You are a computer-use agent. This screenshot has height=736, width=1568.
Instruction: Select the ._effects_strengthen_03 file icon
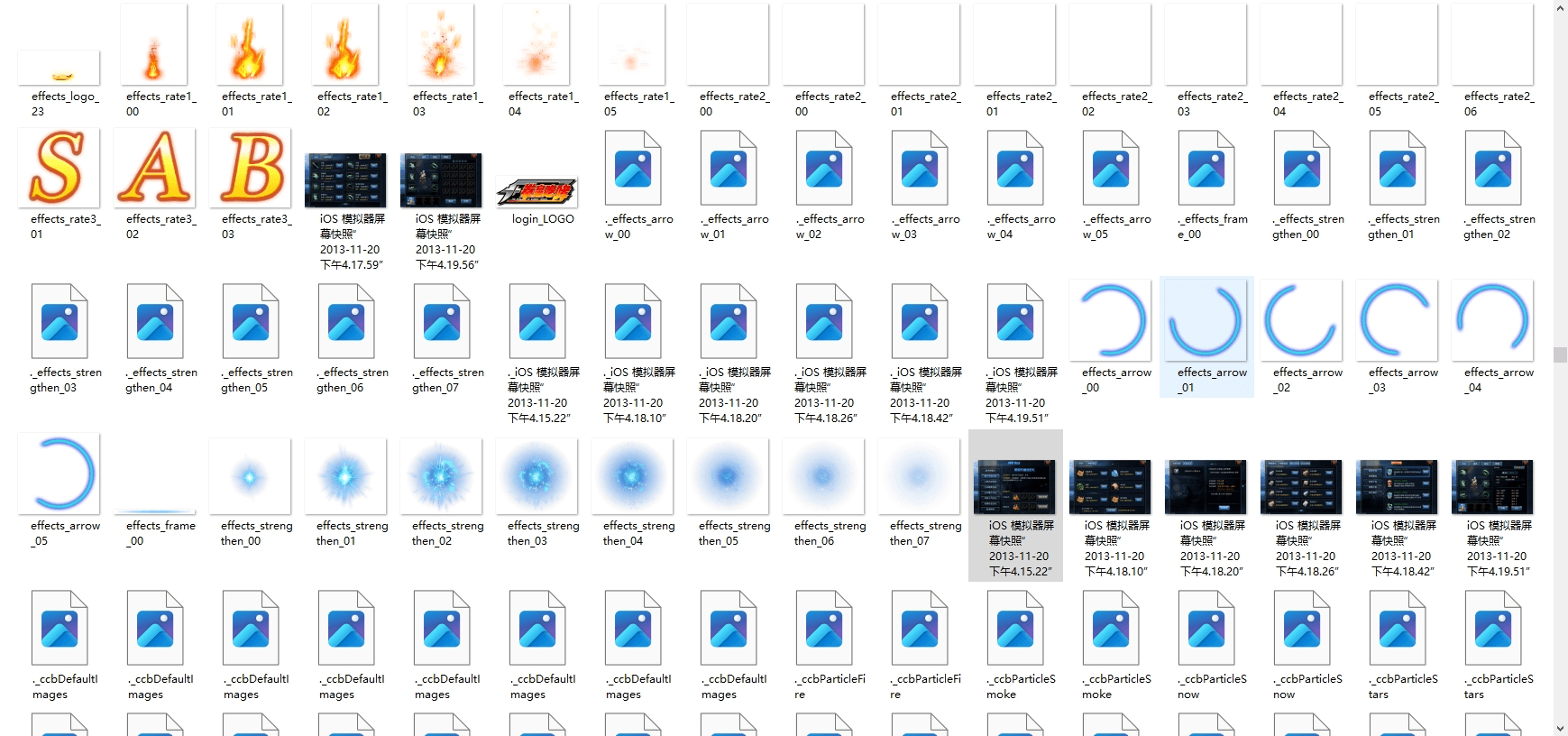pos(60,322)
